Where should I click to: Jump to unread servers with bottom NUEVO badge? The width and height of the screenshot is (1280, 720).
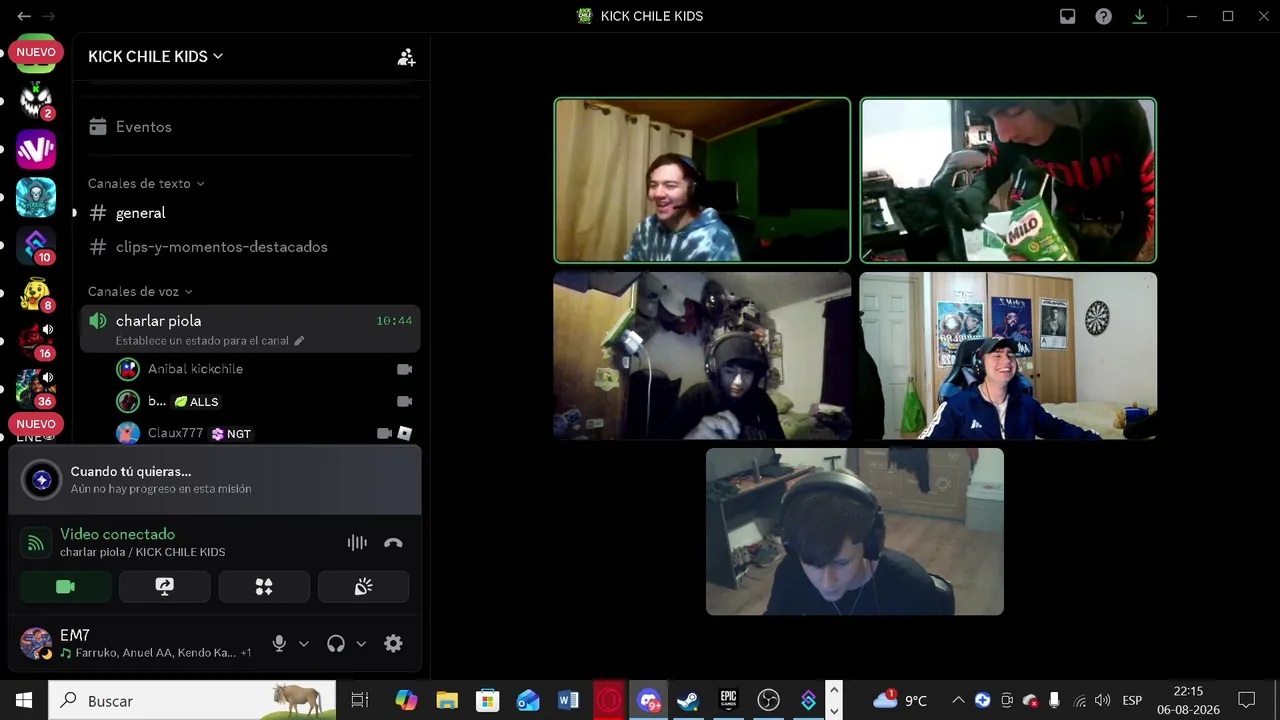36,424
